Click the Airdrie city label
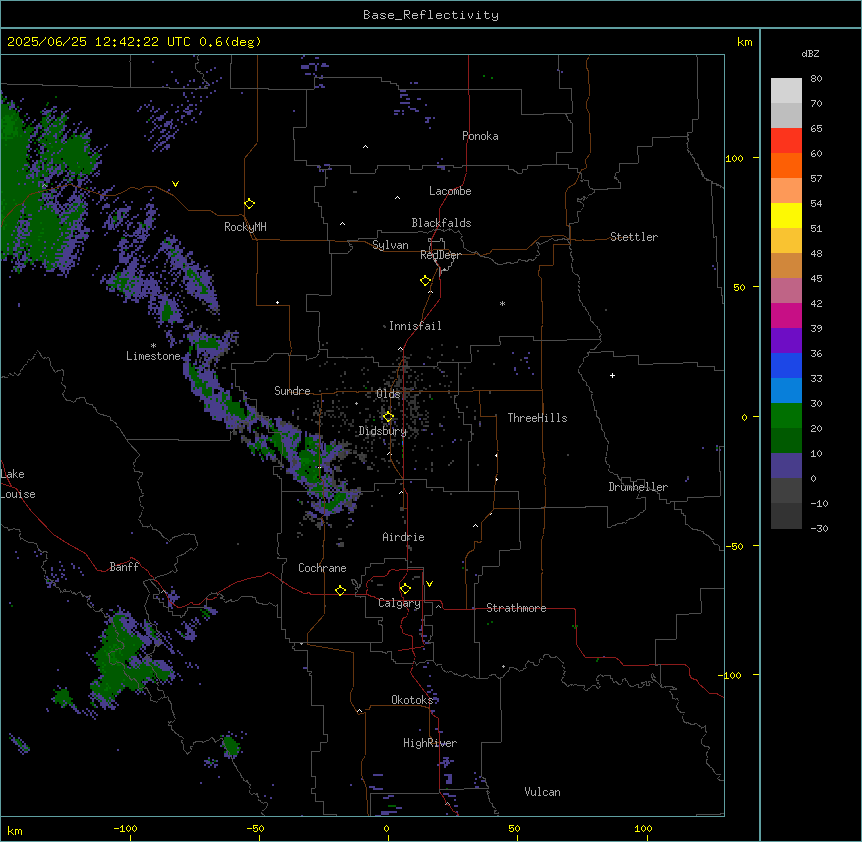 [404, 537]
